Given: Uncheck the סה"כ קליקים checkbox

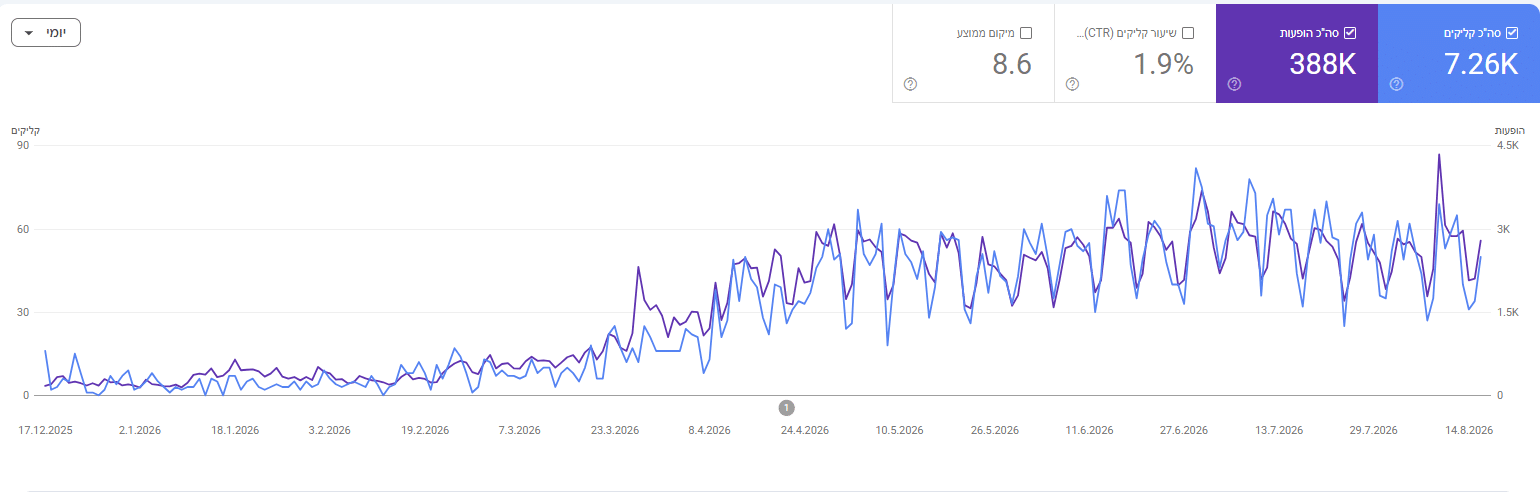Looking at the screenshot, I should [1511, 33].
